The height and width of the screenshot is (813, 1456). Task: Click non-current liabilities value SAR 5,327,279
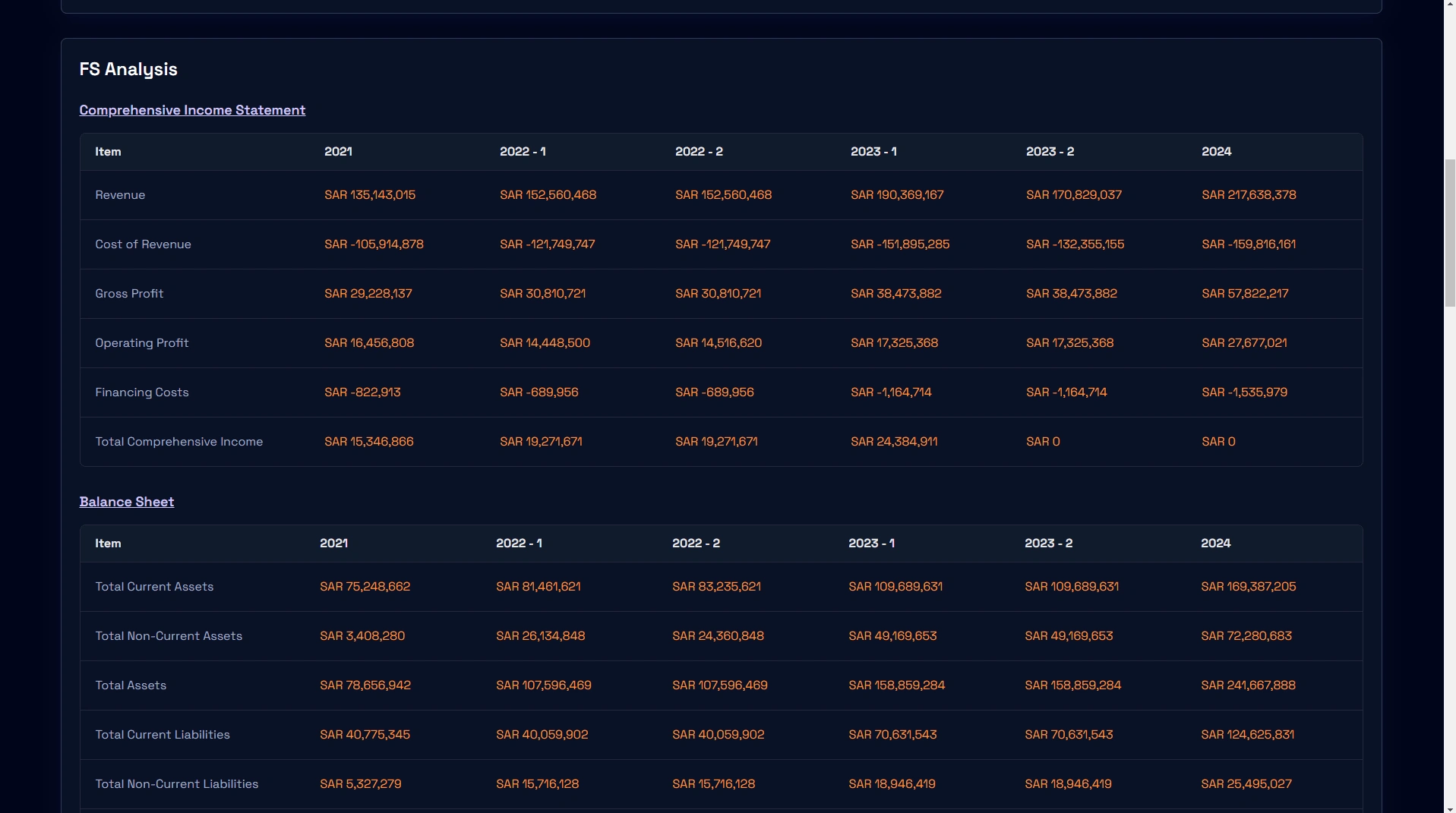tap(360, 784)
